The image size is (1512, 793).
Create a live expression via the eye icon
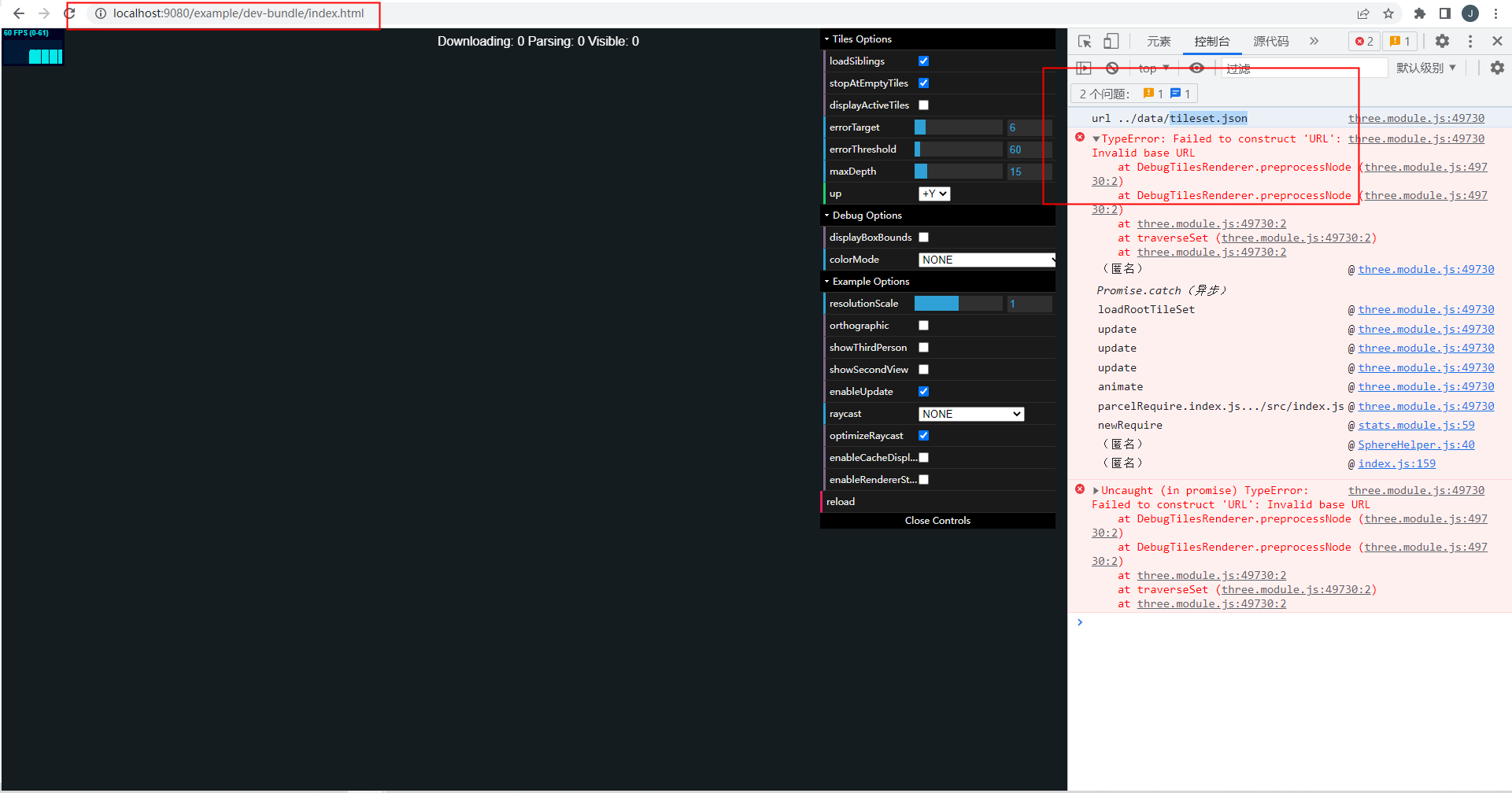1197,68
